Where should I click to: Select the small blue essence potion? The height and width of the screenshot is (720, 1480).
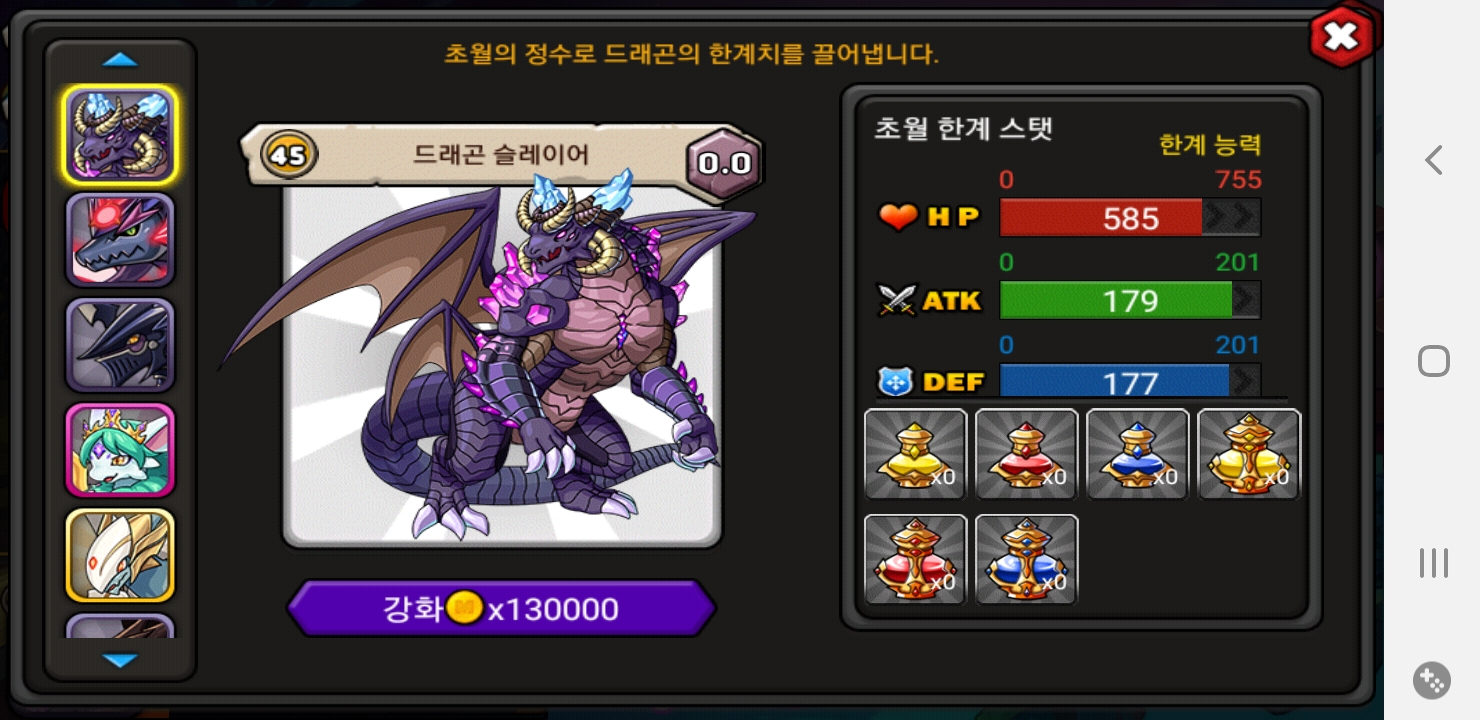(x=1137, y=454)
